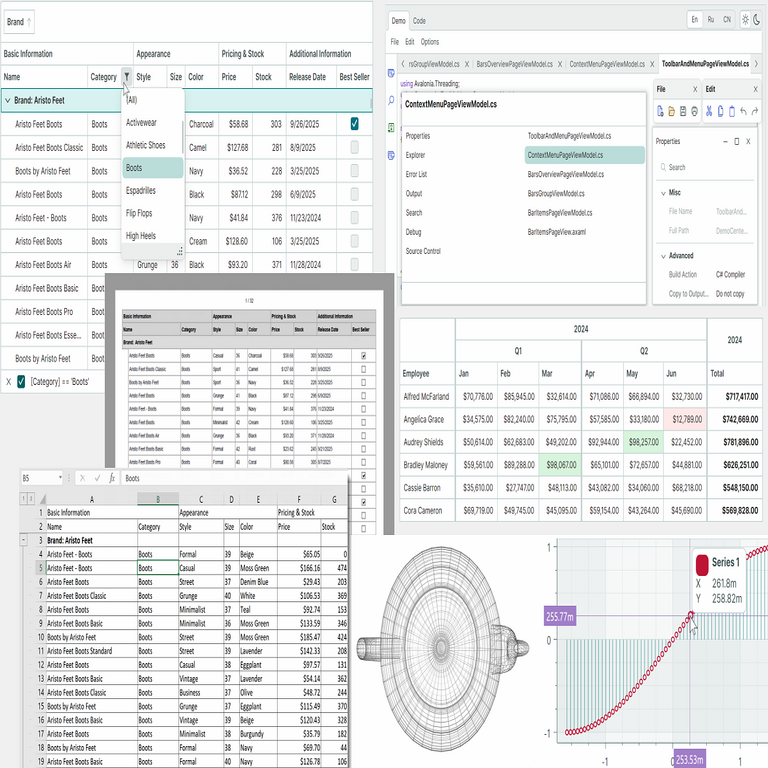Uncheck Best Seller on first Aristo Feet Boots row
Image resolution: width=768 pixels, height=768 pixels.
pyautogui.click(x=354, y=124)
